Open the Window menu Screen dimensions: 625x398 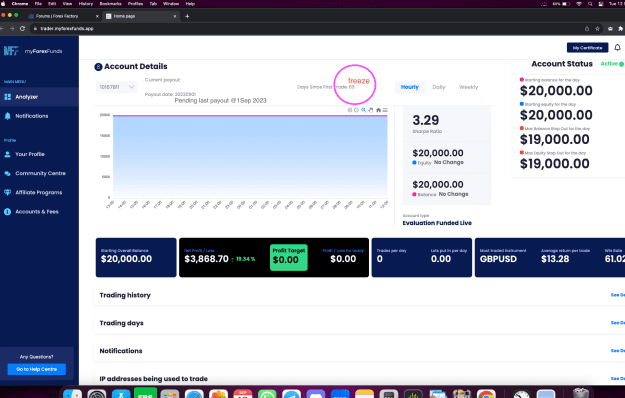pos(171,4)
